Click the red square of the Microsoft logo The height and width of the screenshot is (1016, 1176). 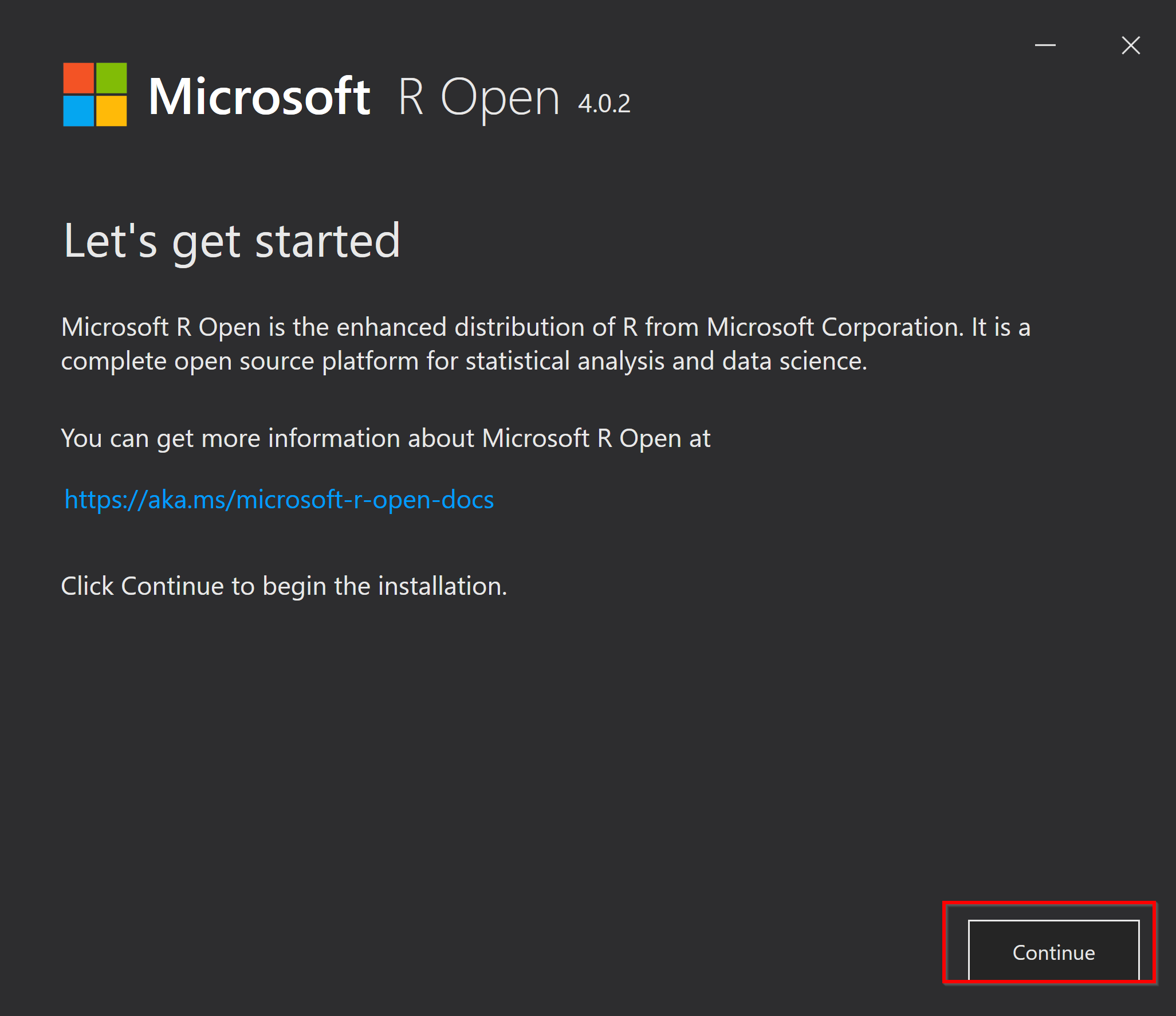coord(78,78)
